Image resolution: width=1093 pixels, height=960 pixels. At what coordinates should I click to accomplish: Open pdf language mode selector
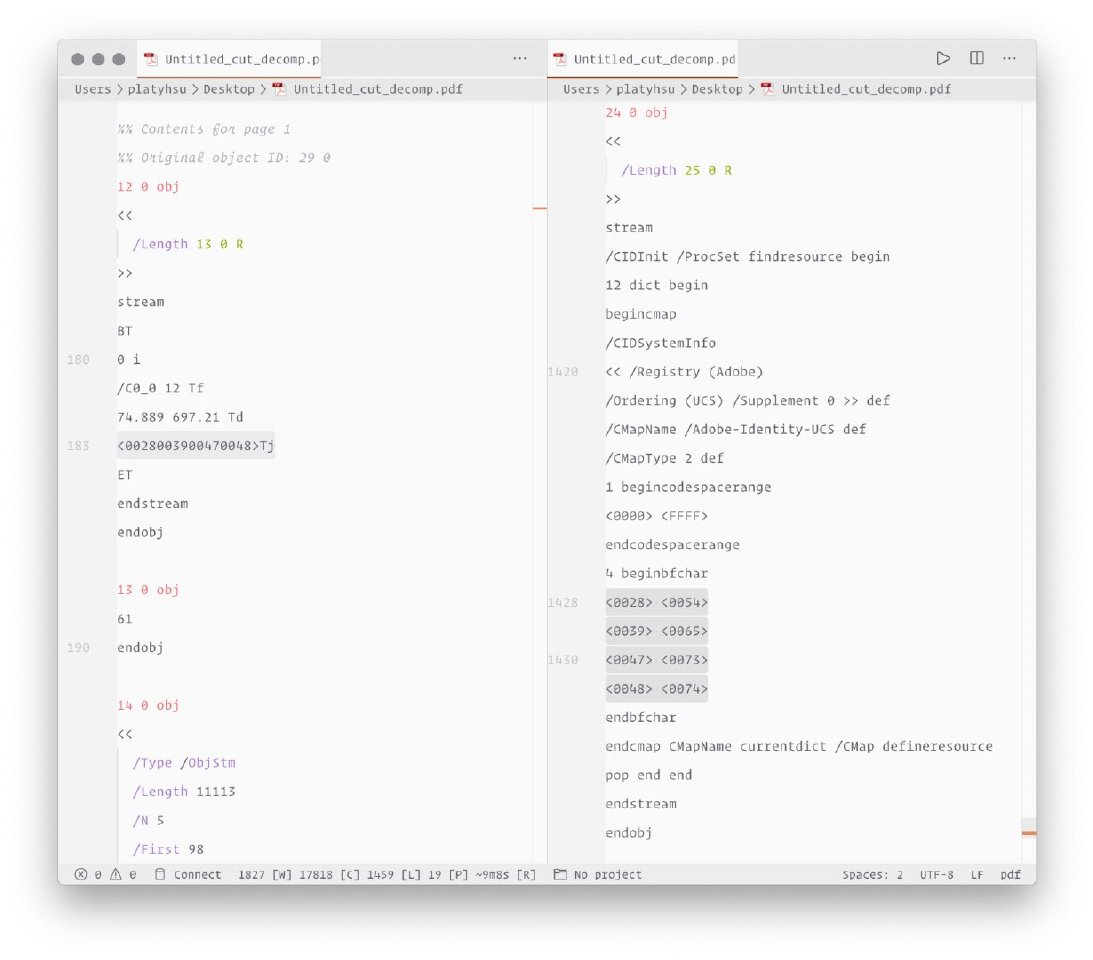click(1010, 875)
